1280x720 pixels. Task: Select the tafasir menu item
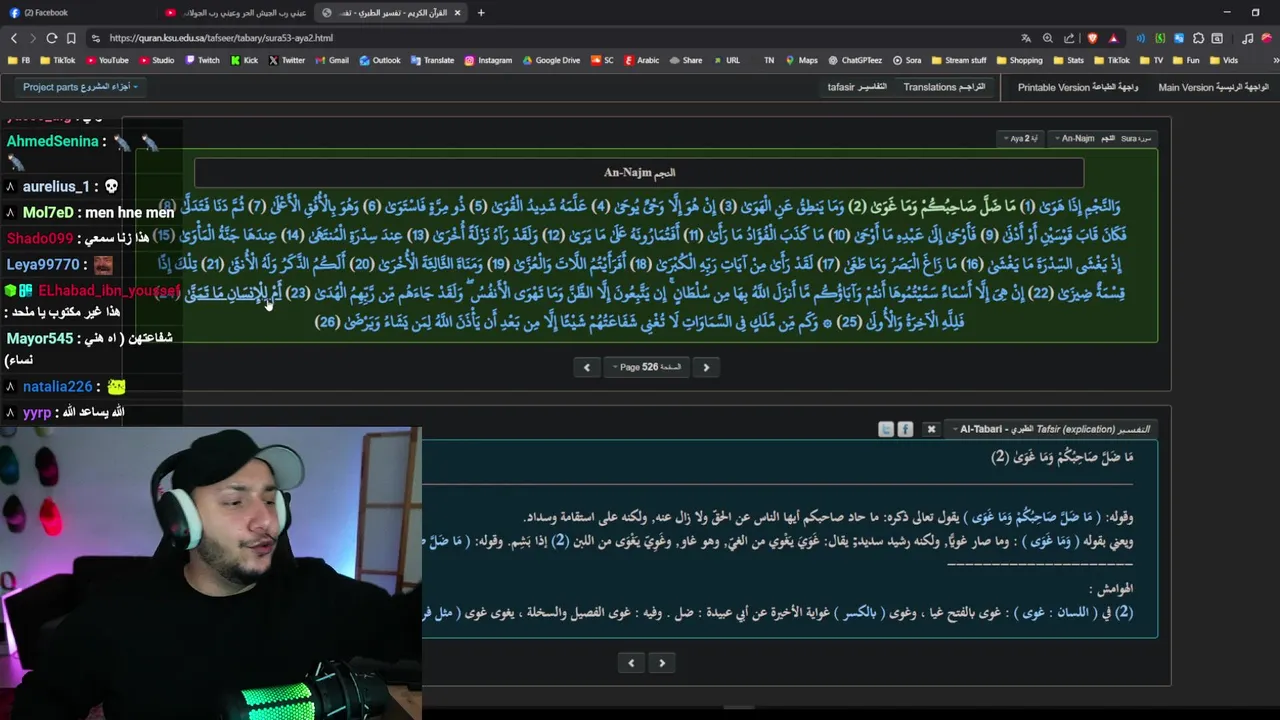pos(857,87)
